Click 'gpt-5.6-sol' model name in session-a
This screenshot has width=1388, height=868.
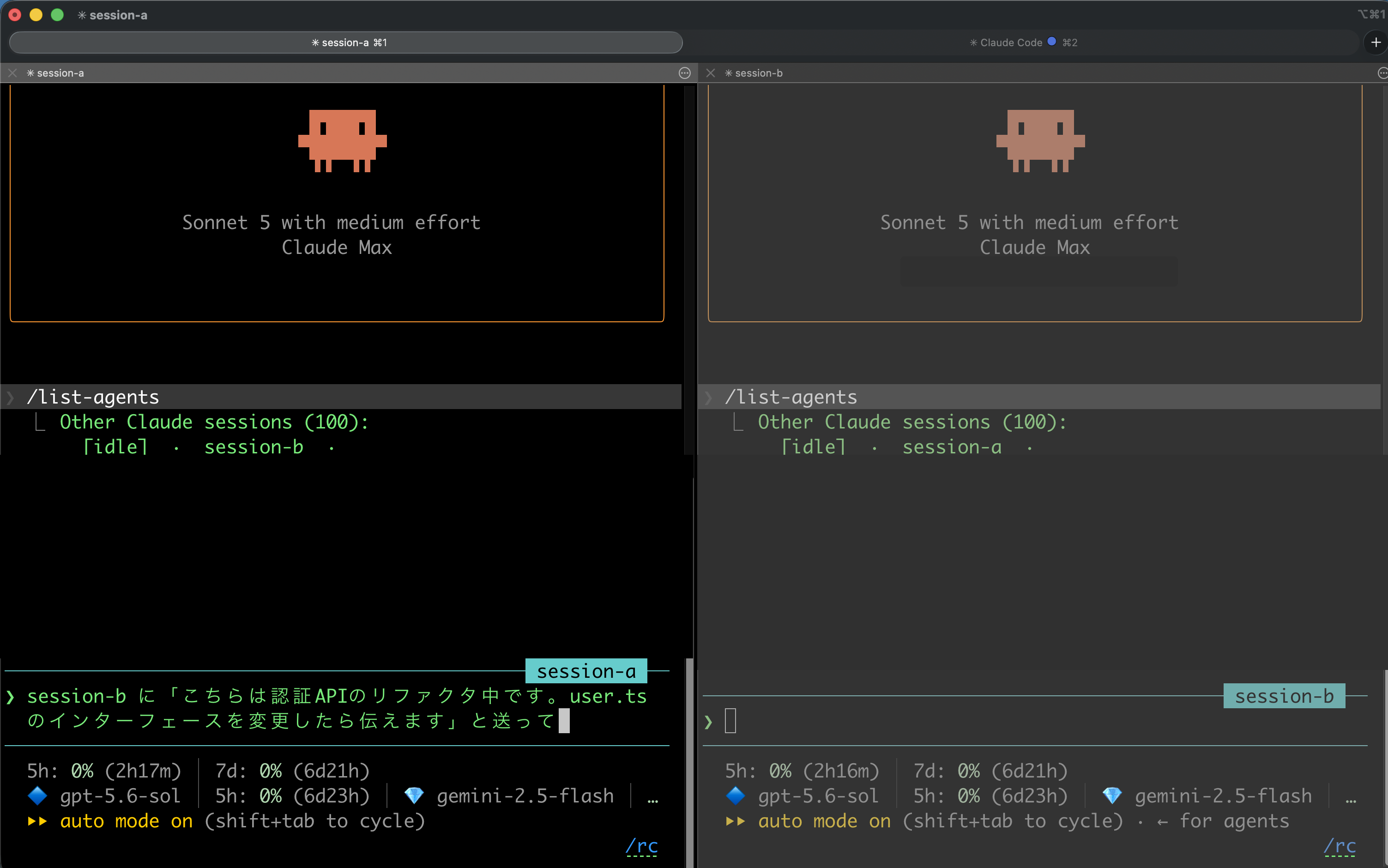[120, 796]
